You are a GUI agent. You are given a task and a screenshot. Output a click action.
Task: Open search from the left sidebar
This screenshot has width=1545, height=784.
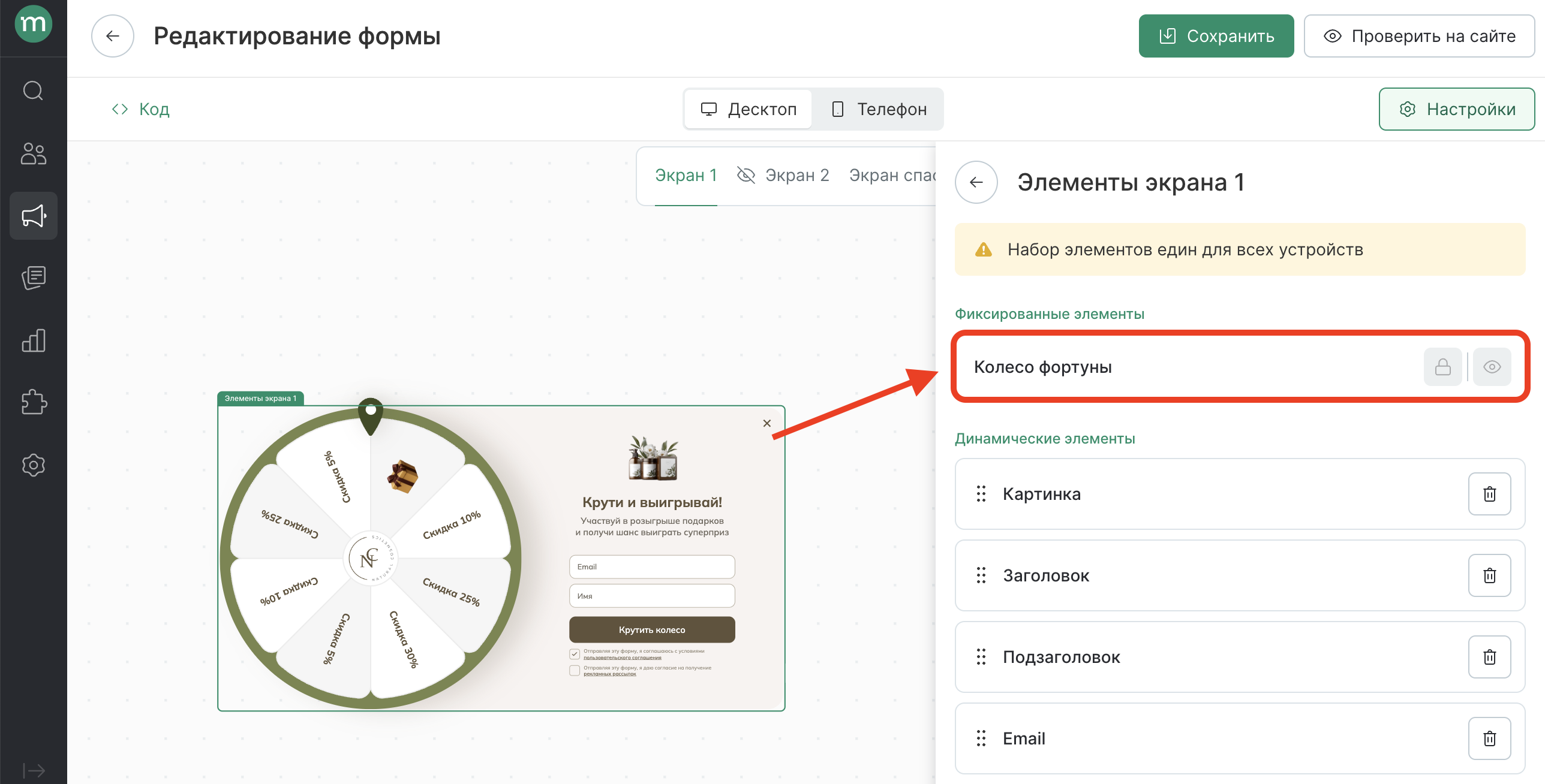33,91
